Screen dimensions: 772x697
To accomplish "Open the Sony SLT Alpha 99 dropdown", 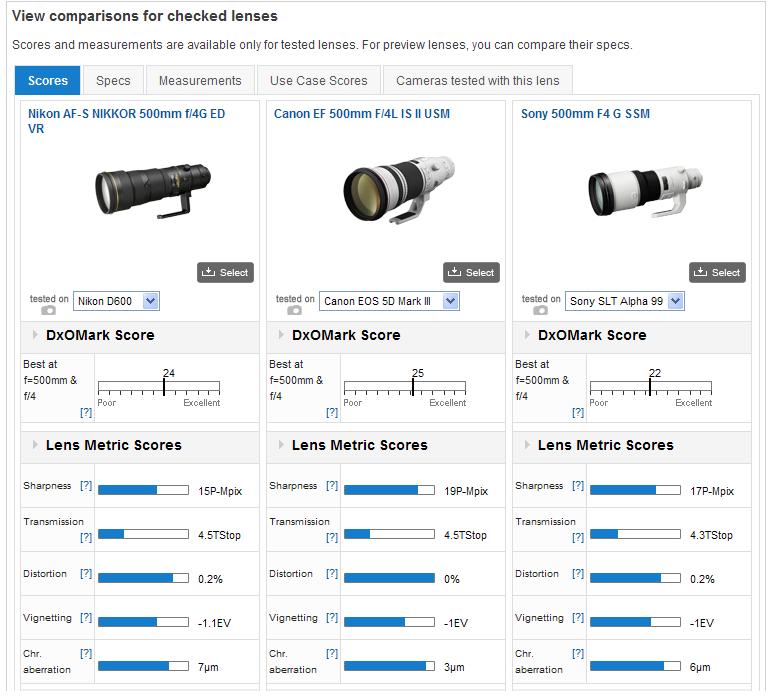I will point(624,301).
